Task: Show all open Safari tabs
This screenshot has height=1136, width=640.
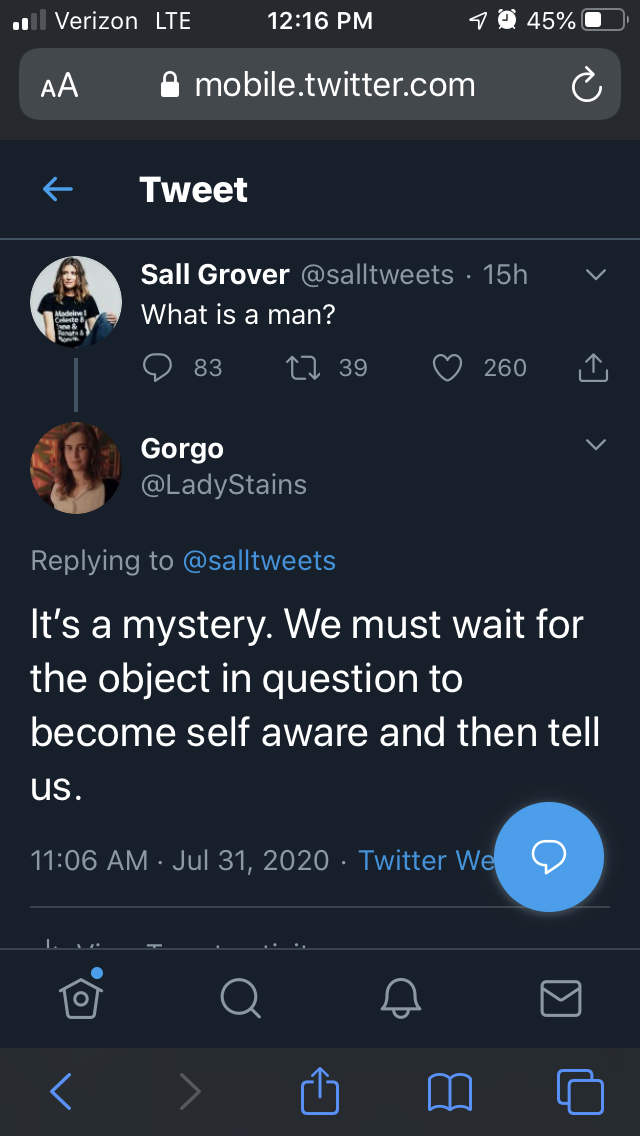Action: (x=579, y=1091)
